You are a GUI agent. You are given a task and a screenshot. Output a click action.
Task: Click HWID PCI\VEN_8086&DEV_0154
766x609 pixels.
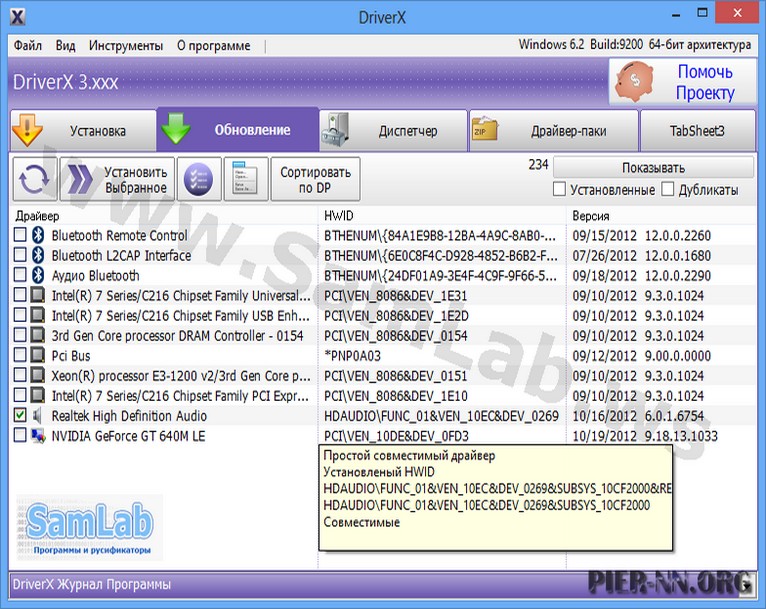pos(396,336)
